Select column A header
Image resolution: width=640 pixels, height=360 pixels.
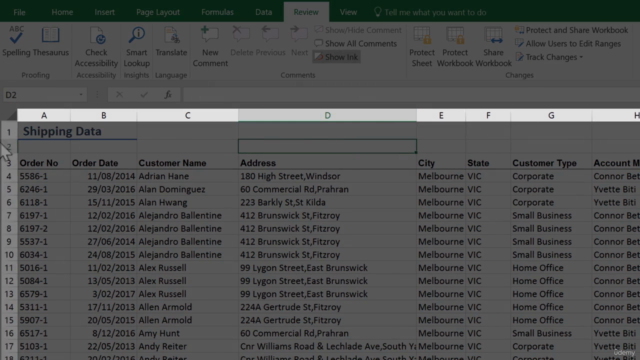click(44, 115)
